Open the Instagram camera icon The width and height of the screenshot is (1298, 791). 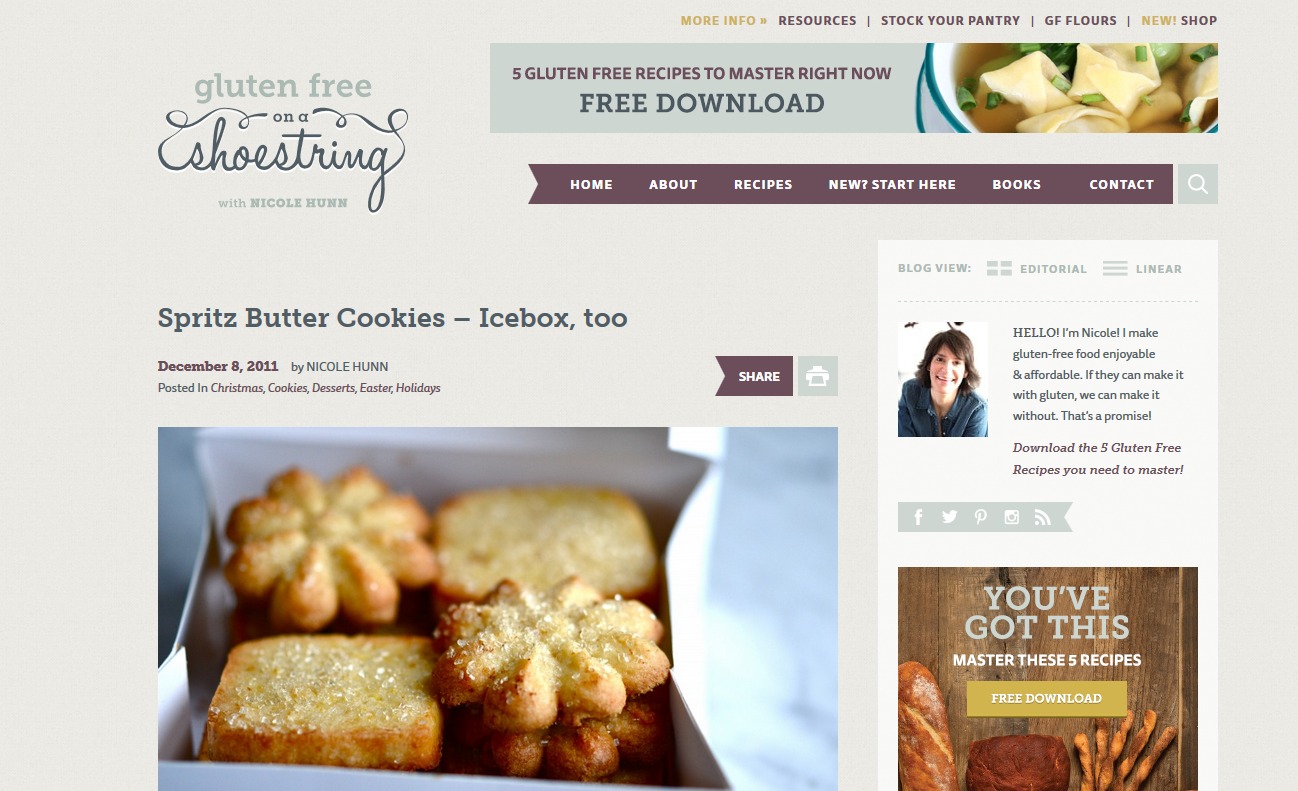[x=1011, y=517]
